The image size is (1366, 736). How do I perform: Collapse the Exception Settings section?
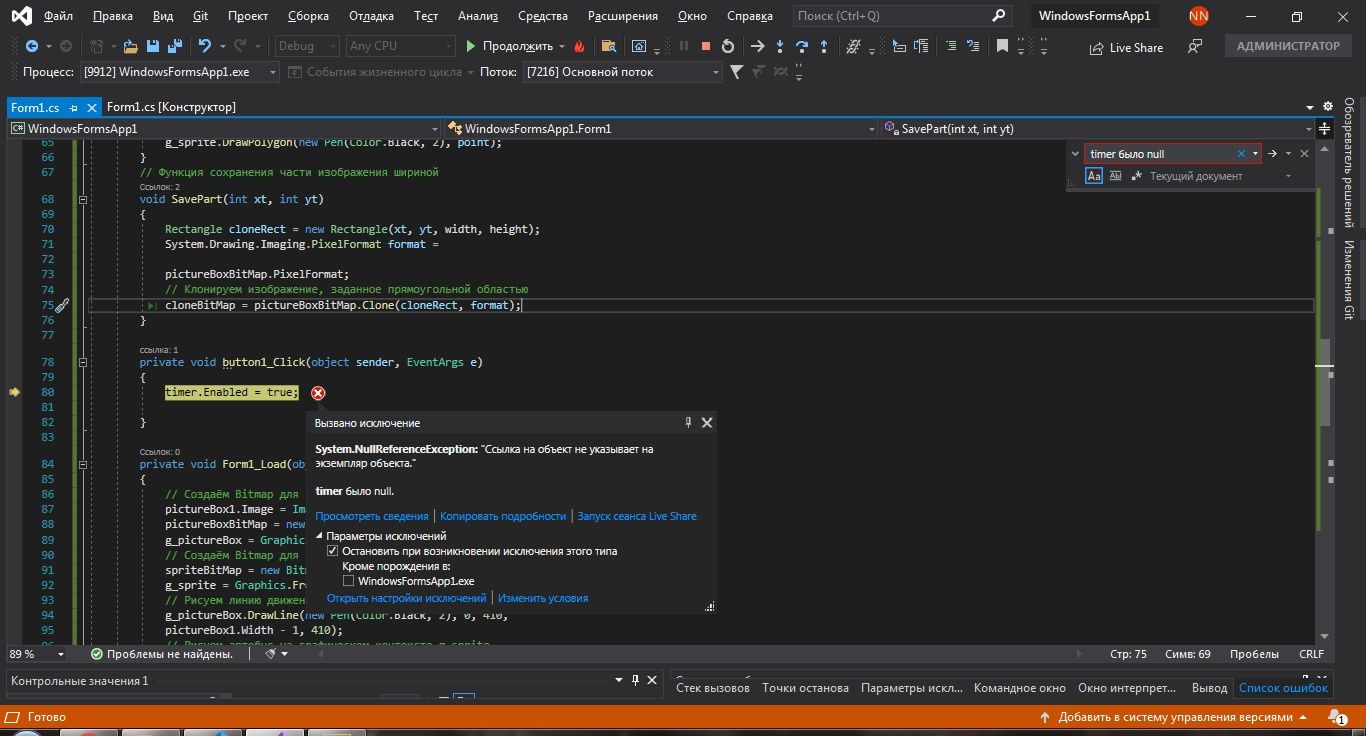(x=320, y=536)
